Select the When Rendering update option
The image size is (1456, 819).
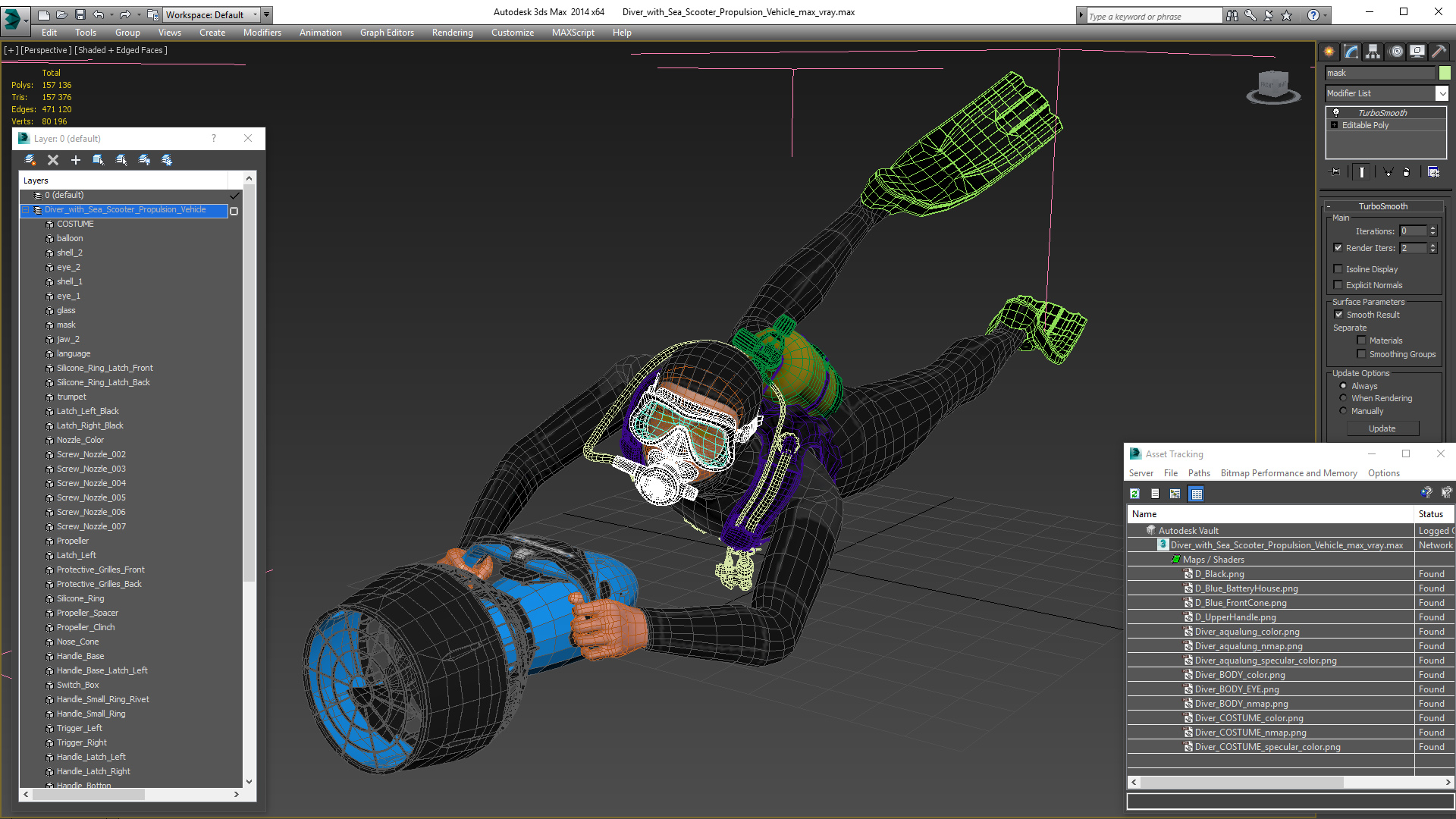coord(1344,398)
